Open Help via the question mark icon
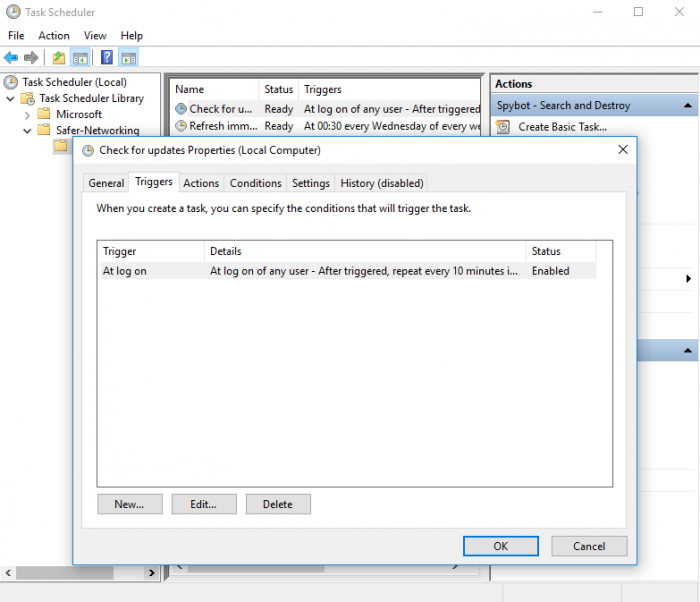This screenshot has height=602, width=700. [107, 58]
